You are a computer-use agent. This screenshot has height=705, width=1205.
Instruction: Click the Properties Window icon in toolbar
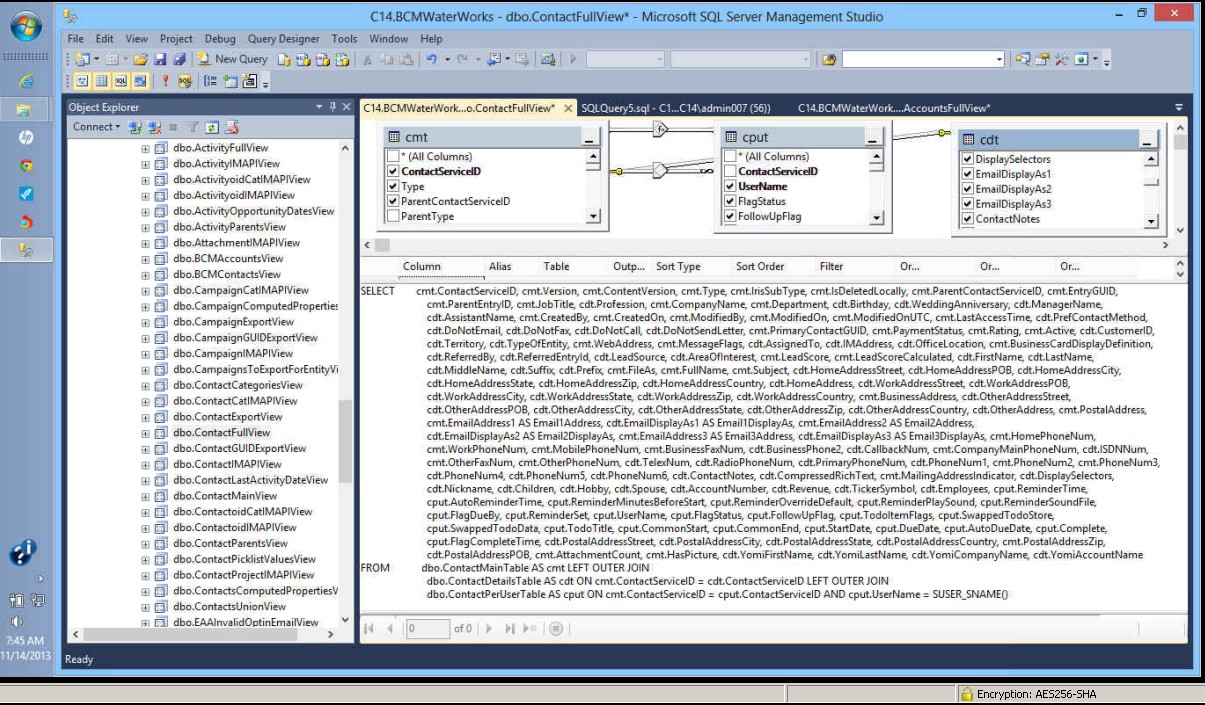pos(1042,59)
